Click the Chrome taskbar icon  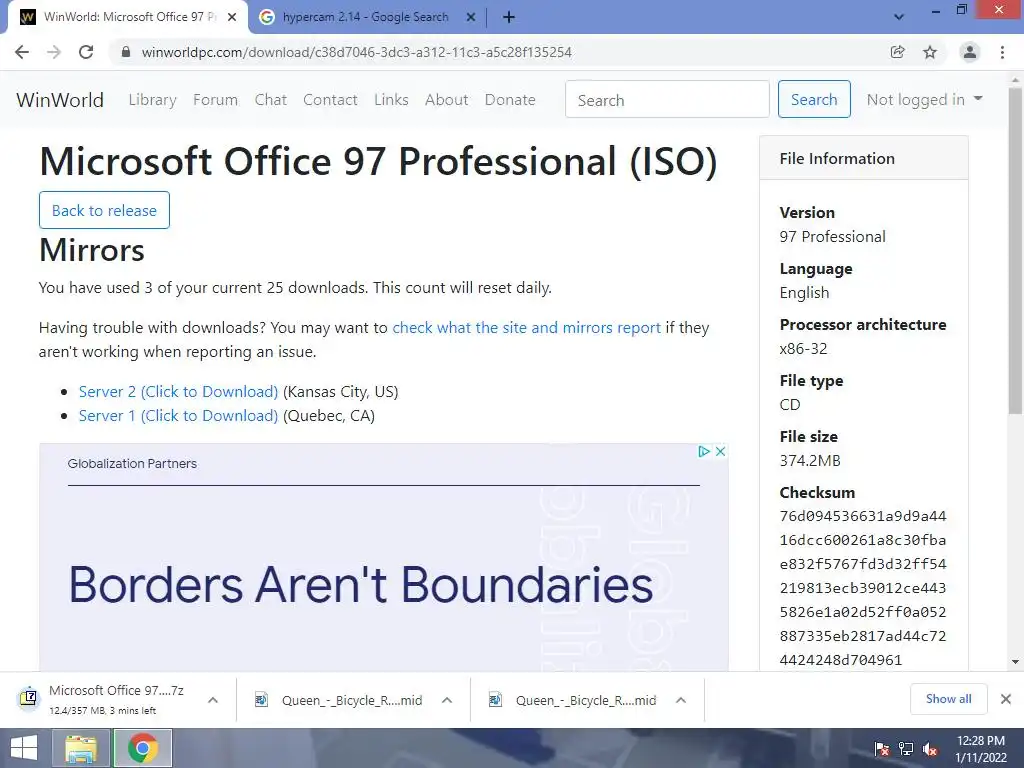143,748
